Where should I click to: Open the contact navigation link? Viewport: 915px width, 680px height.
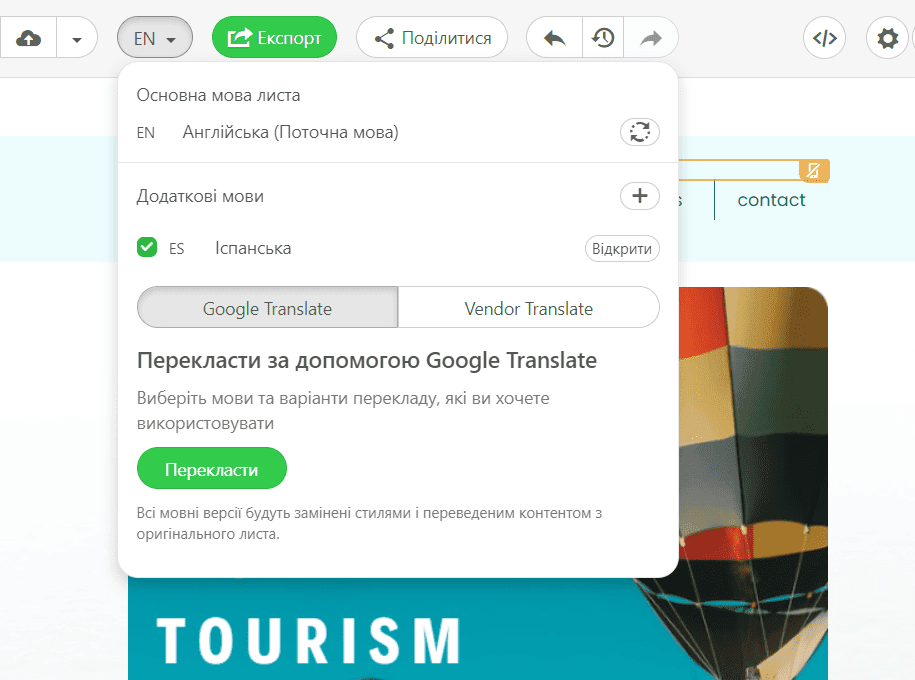pos(770,200)
